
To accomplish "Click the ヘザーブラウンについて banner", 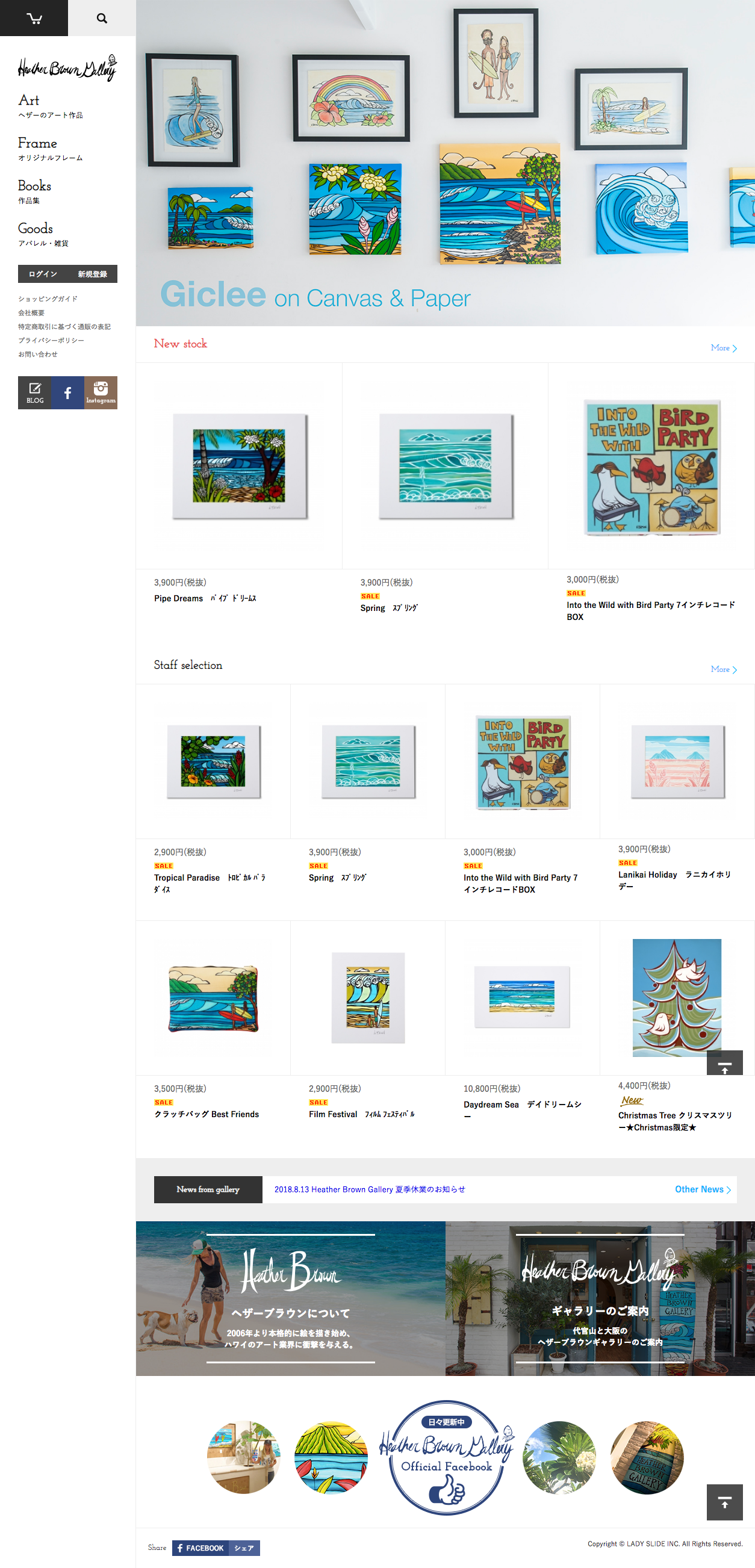I will [290, 1298].
